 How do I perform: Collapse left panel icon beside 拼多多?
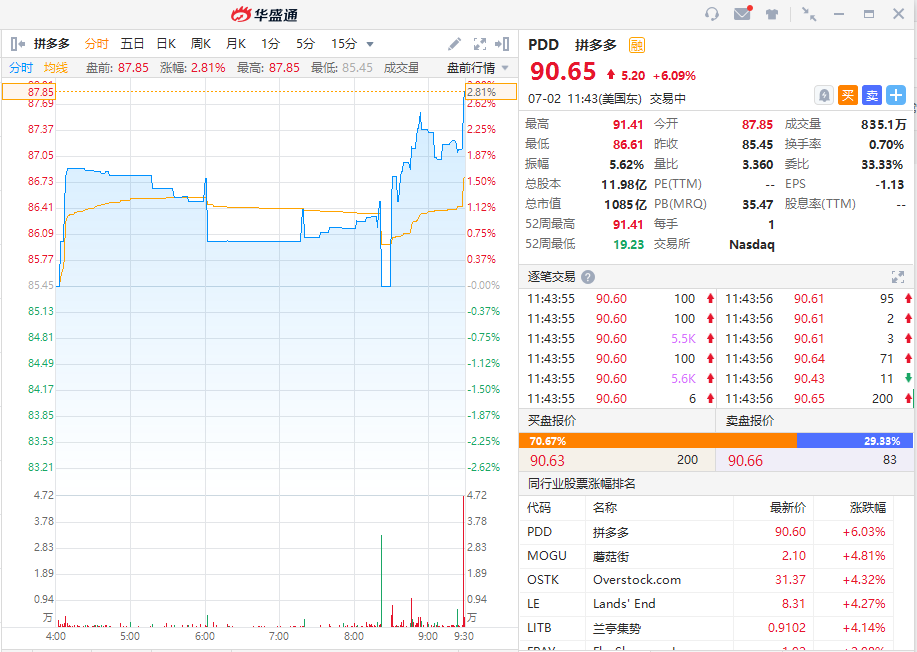coord(18,44)
